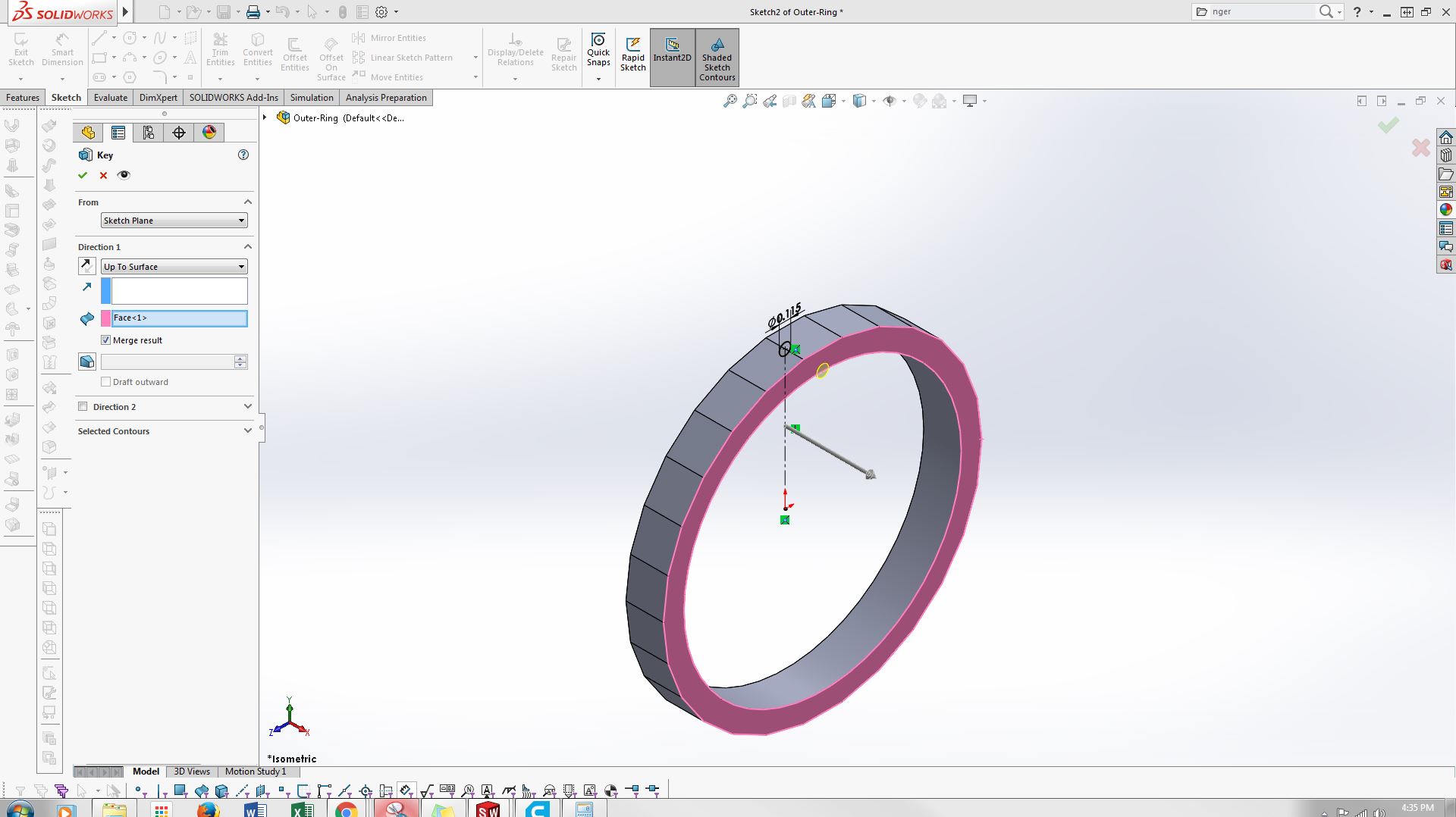Select the Smart Dimension tool
This screenshot has height=817, width=1456.
tap(62, 50)
